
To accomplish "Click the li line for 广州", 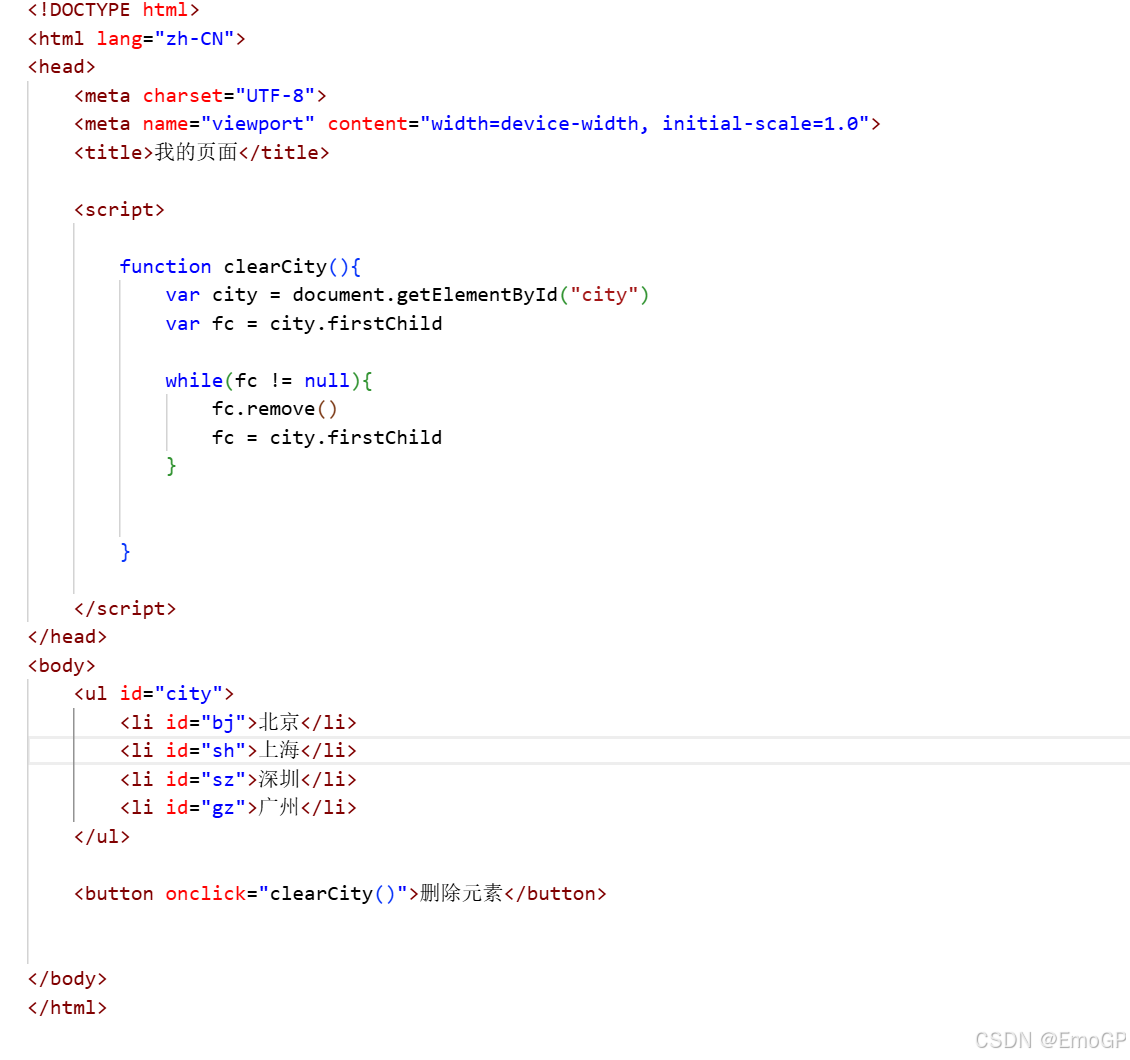I will point(239,808).
